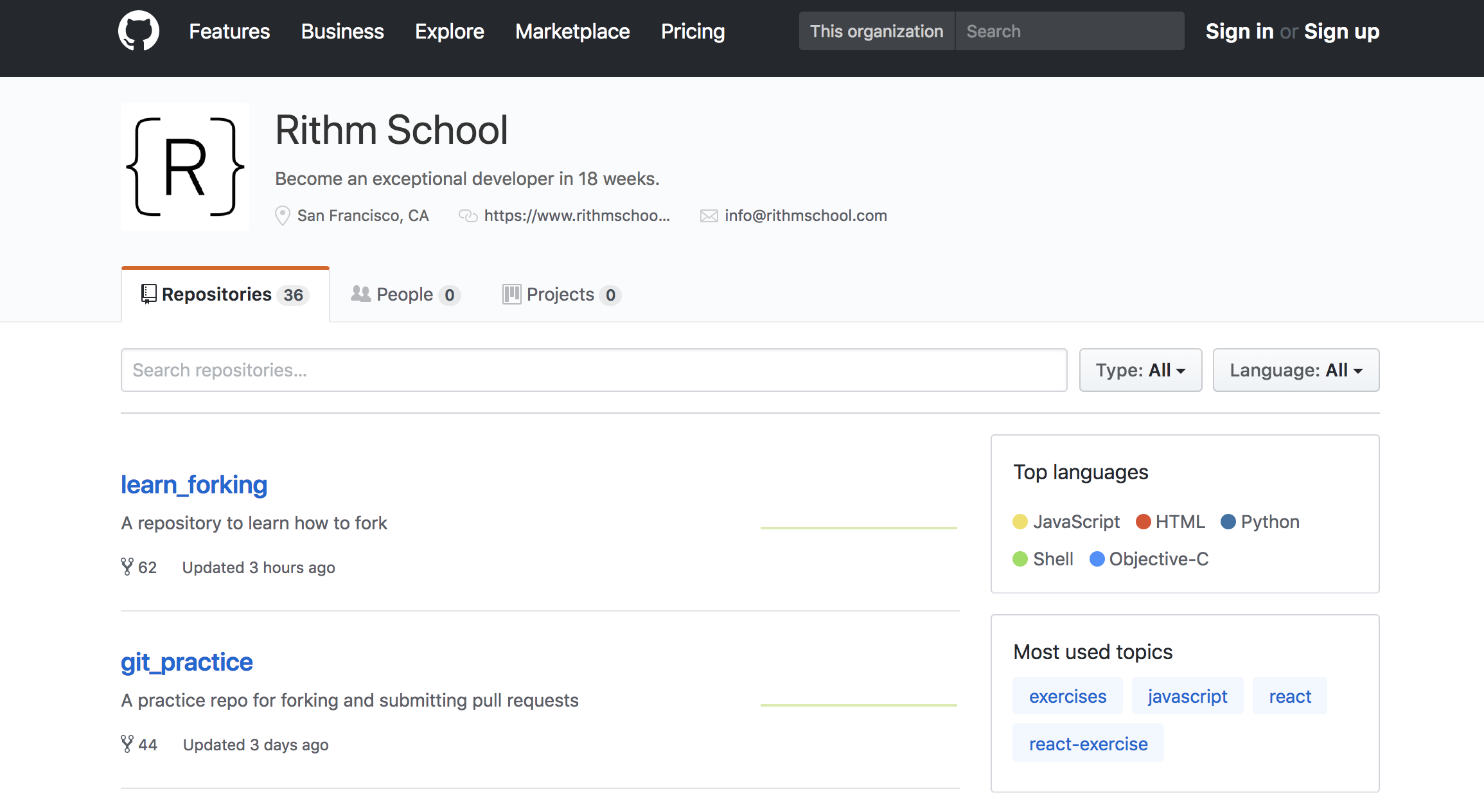The height and width of the screenshot is (812, 1484).
Task: Click the Projects board icon
Action: click(511, 294)
